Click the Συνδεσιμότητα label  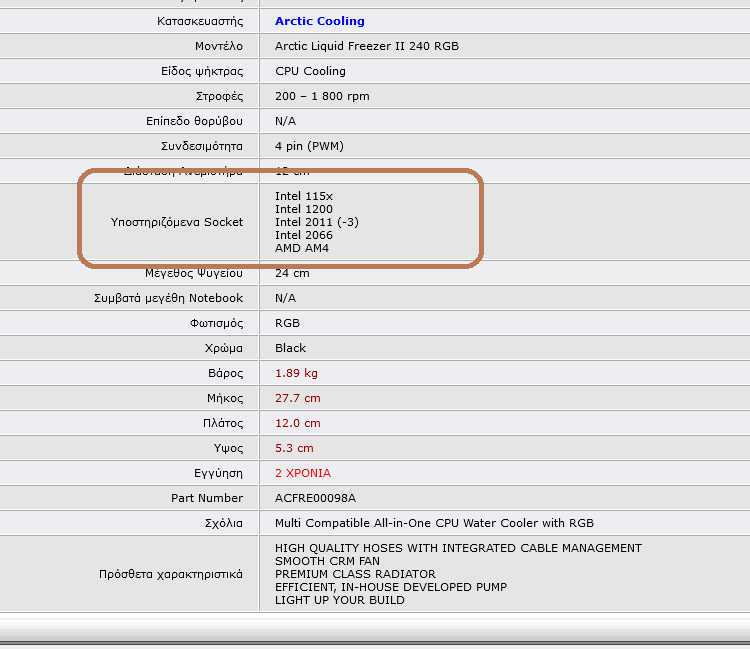202,146
